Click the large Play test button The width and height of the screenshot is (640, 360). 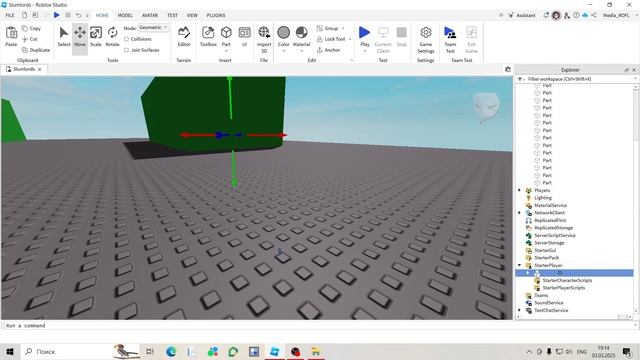(364, 33)
